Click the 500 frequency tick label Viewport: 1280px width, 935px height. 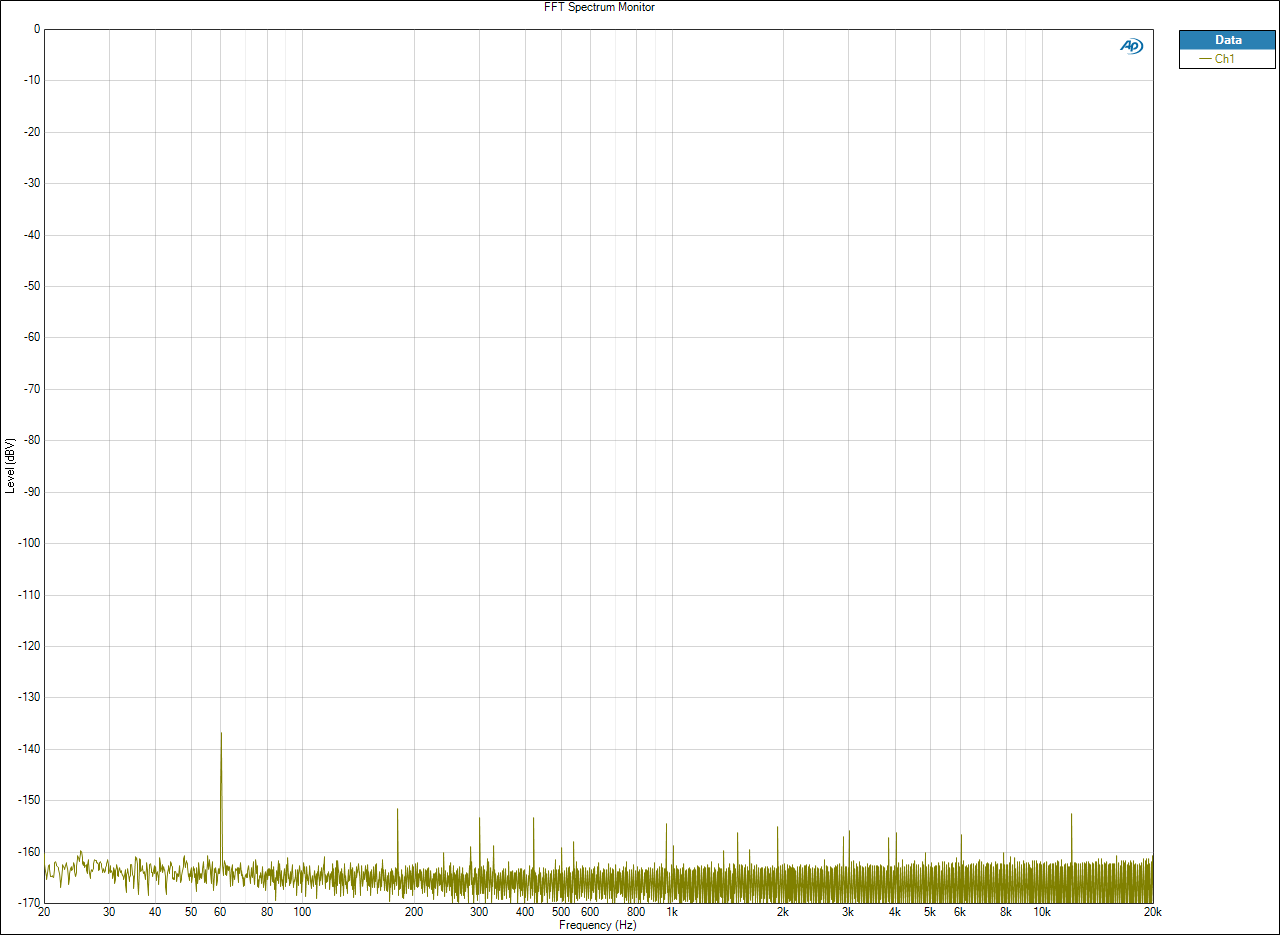[x=561, y=912]
